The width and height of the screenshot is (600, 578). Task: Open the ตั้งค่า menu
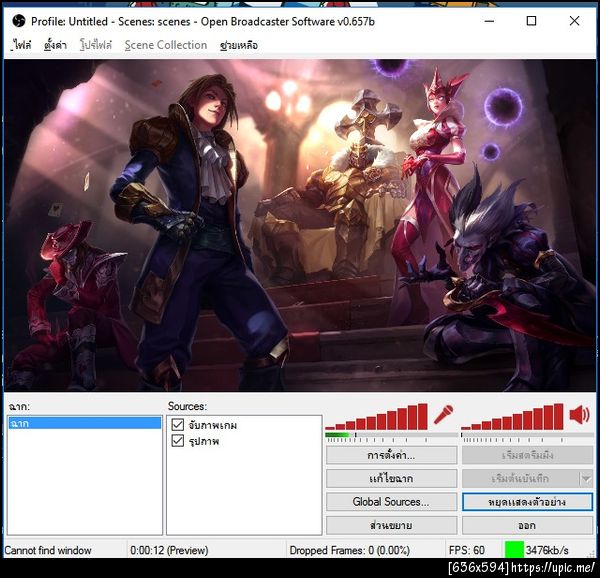click(55, 45)
